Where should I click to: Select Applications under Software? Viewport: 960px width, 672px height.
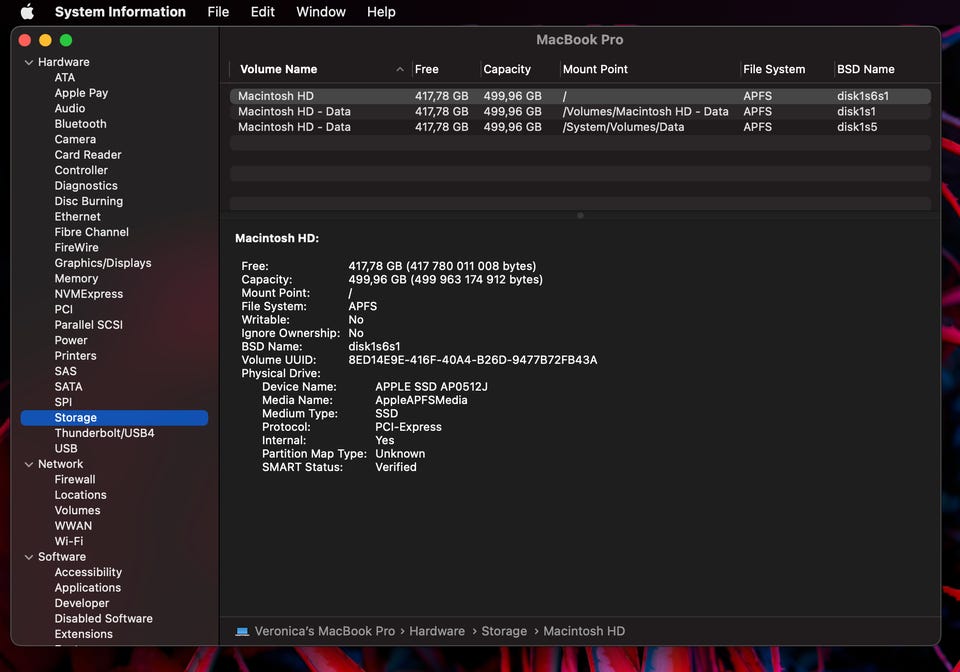coord(88,588)
